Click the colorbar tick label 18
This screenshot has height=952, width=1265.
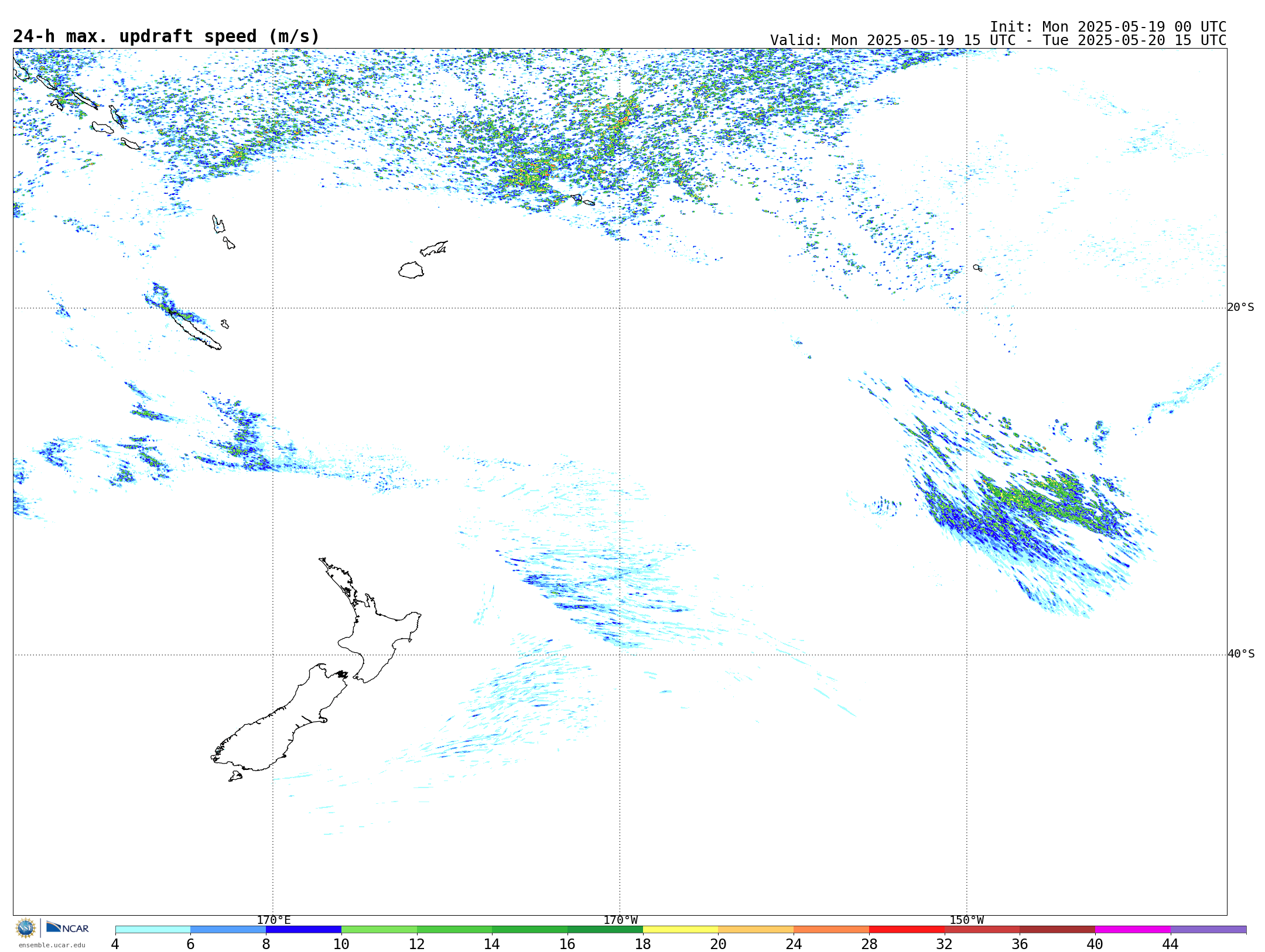pos(643,944)
